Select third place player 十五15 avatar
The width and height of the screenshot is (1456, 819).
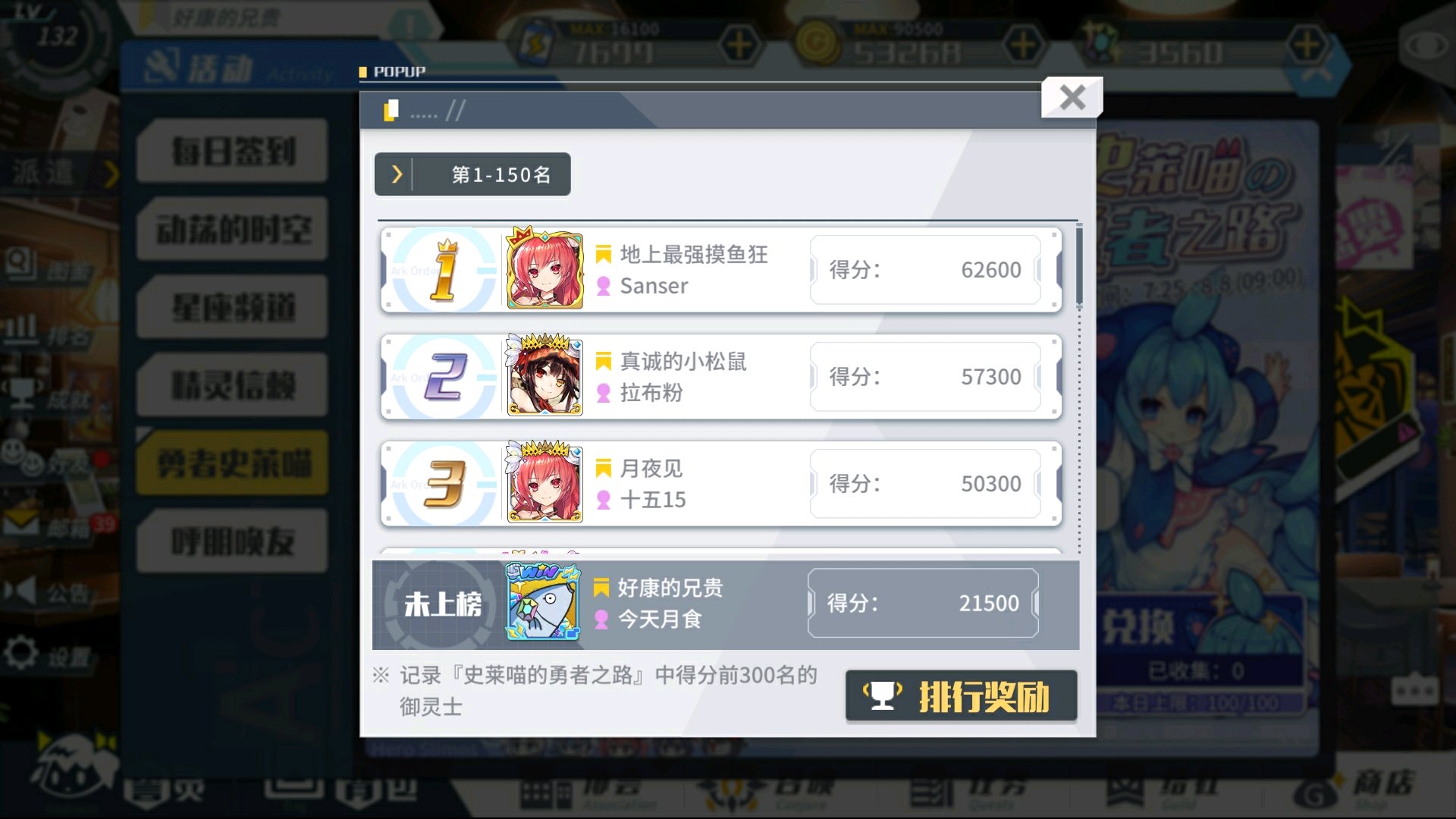point(544,483)
